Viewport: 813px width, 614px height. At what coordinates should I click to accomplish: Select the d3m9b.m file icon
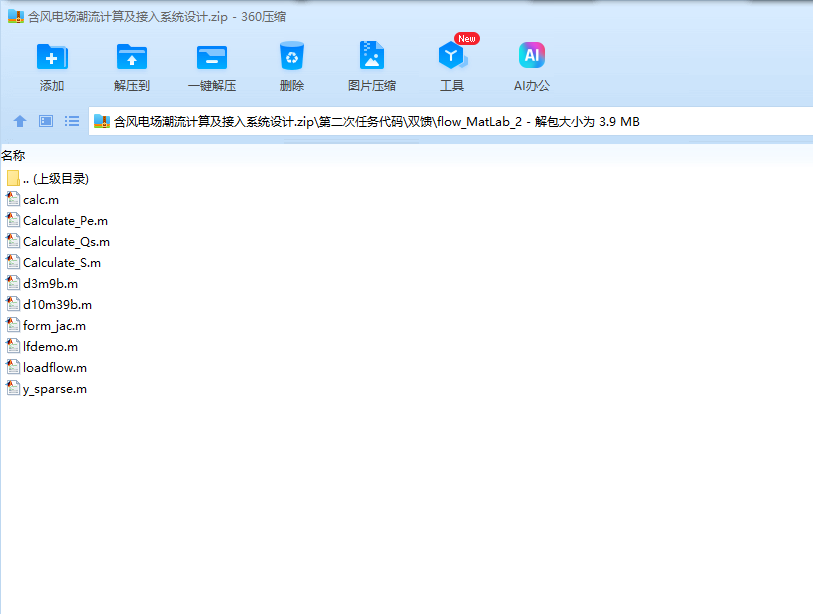13,283
